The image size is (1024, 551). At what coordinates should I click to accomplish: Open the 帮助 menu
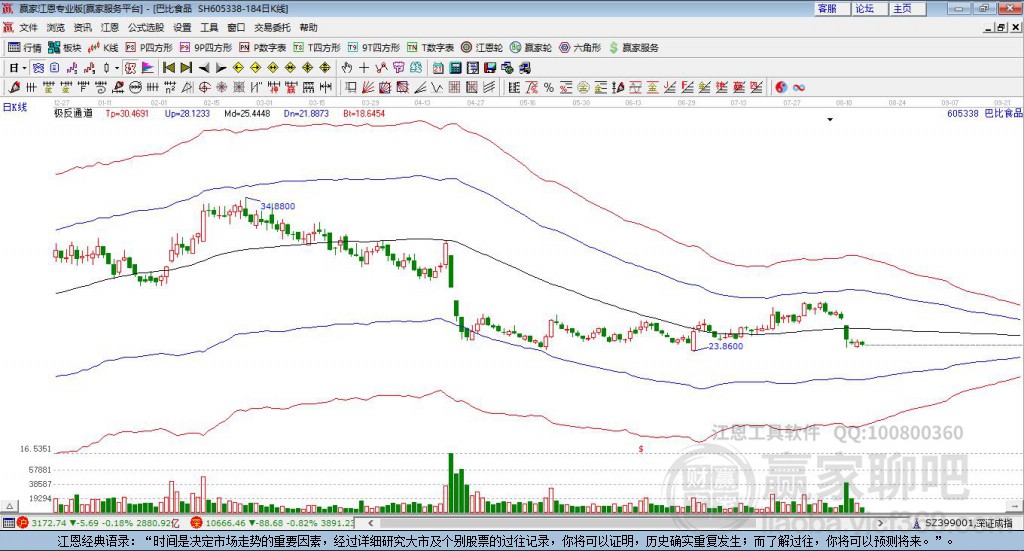(x=308, y=27)
